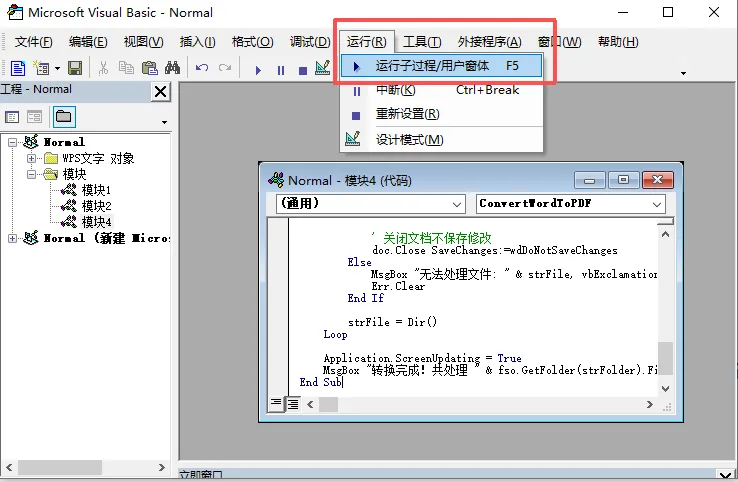Open the Insert object dropdown arrow
The width and height of the screenshot is (738, 482).
coord(57,69)
